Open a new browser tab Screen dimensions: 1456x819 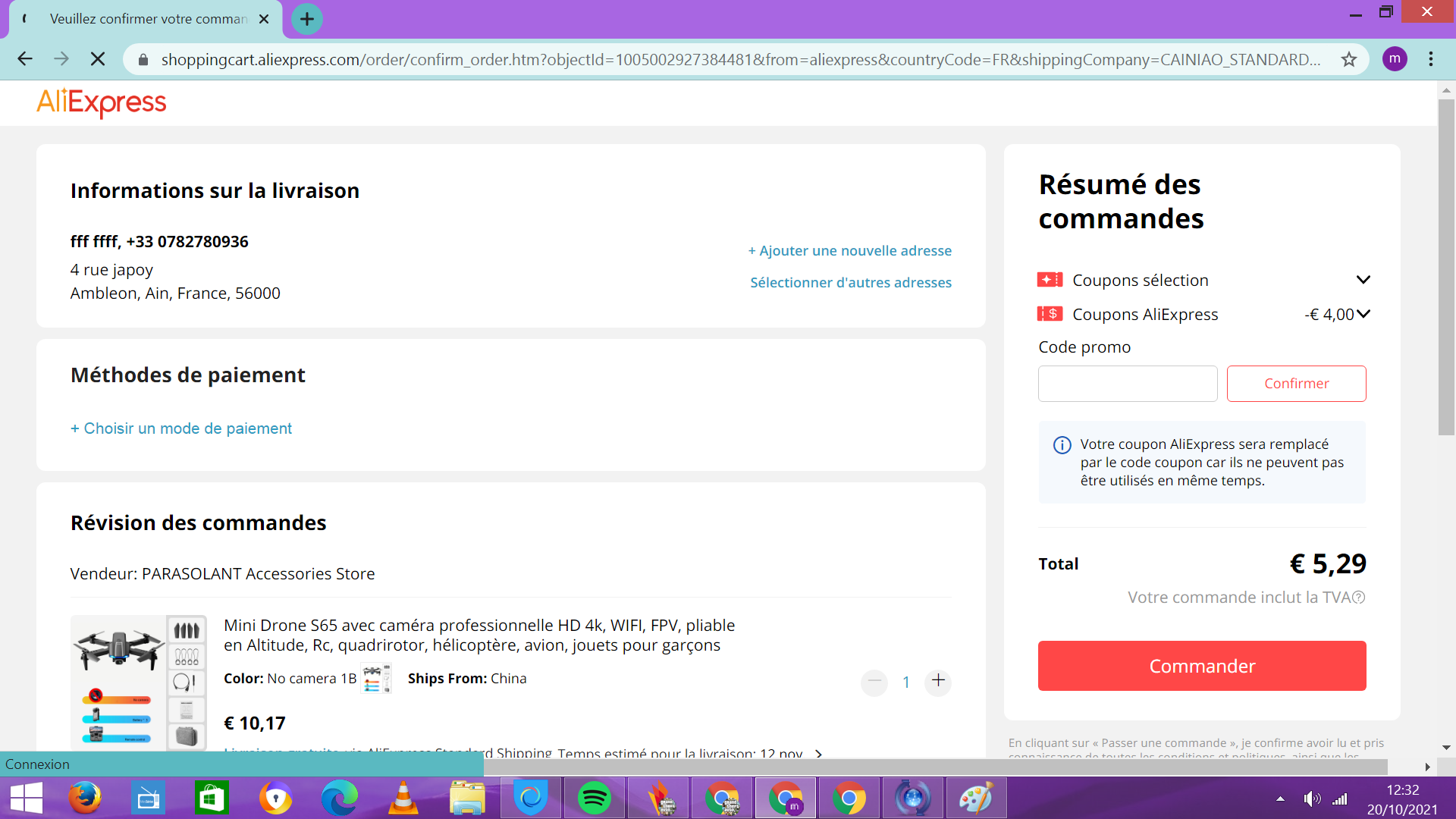[306, 19]
